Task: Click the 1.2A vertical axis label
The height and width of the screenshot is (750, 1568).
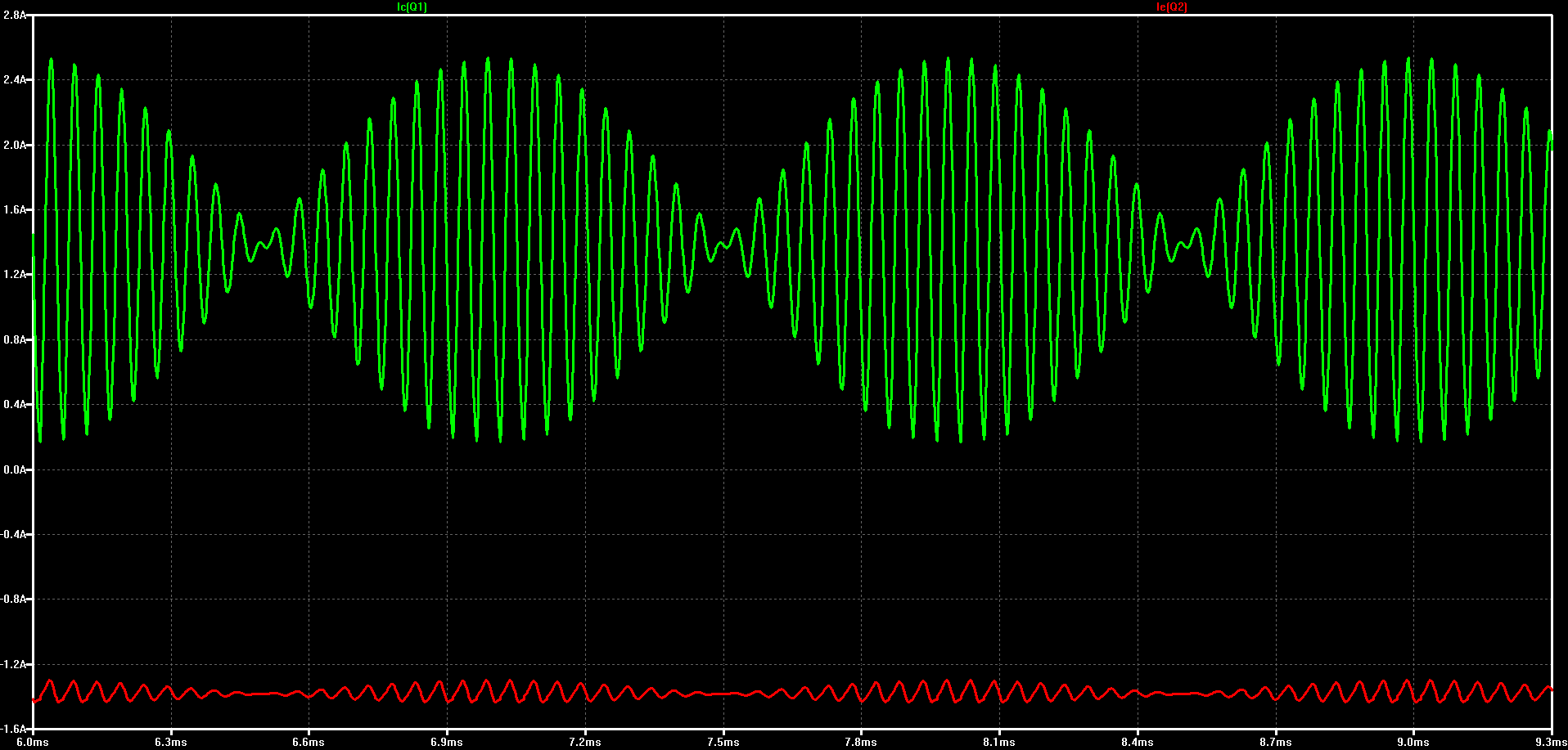Action: click(15, 274)
